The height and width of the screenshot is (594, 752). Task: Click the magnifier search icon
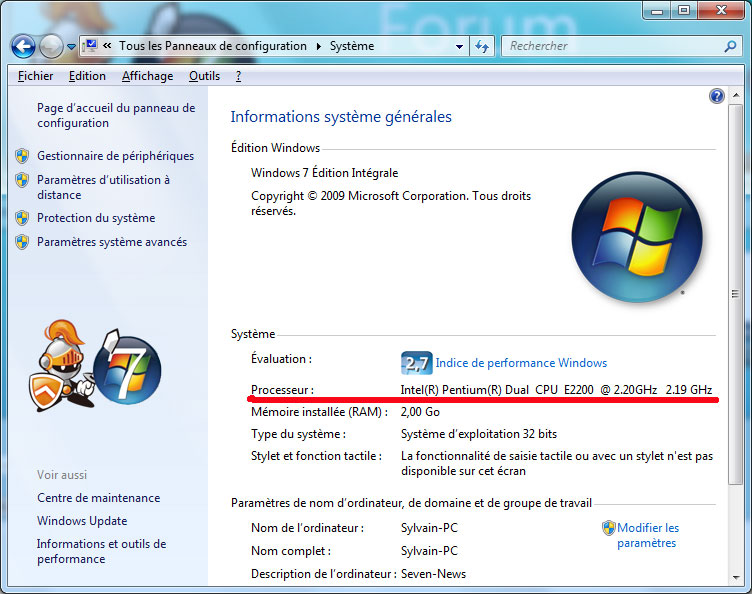(730, 46)
